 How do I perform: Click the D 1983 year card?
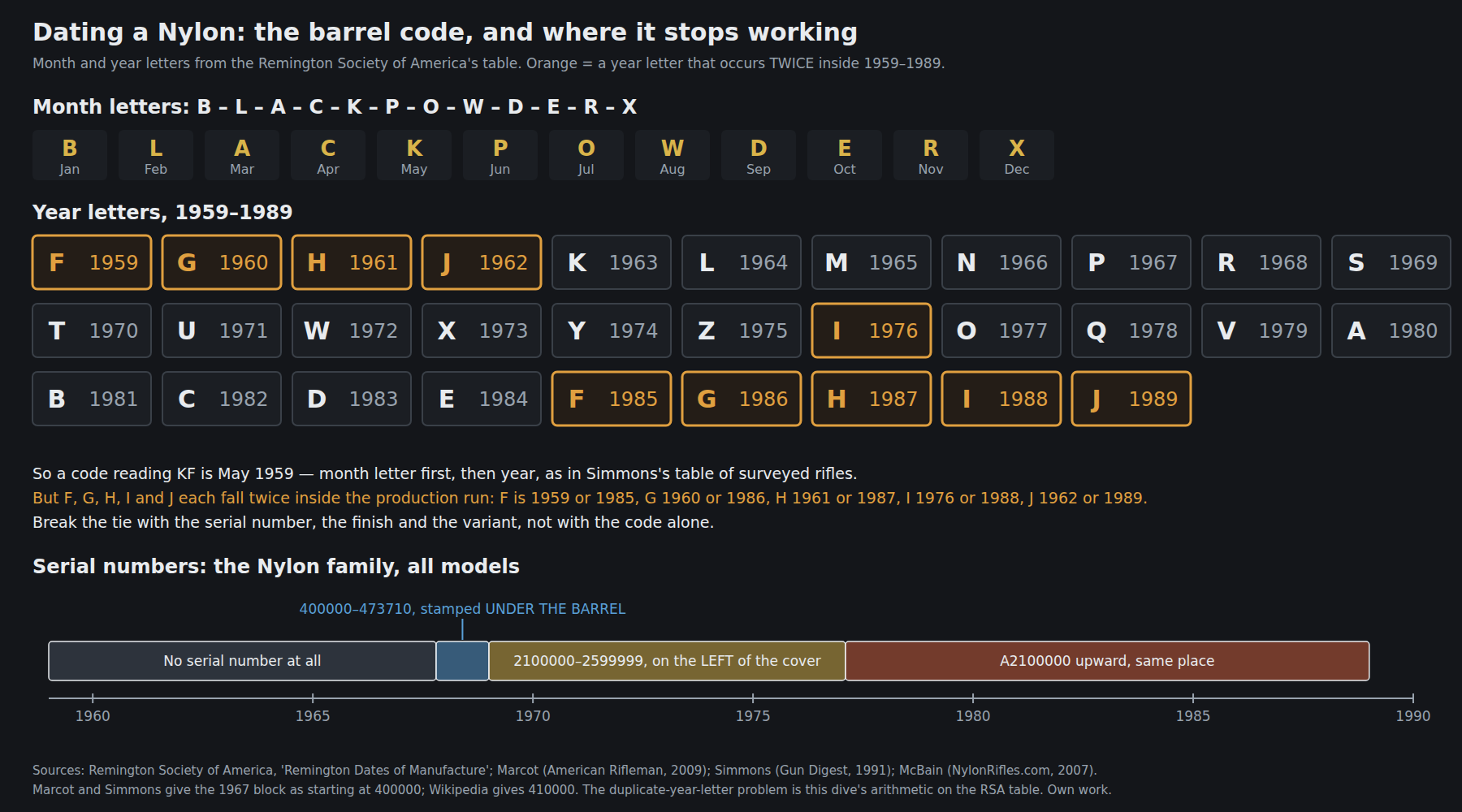(352, 399)
